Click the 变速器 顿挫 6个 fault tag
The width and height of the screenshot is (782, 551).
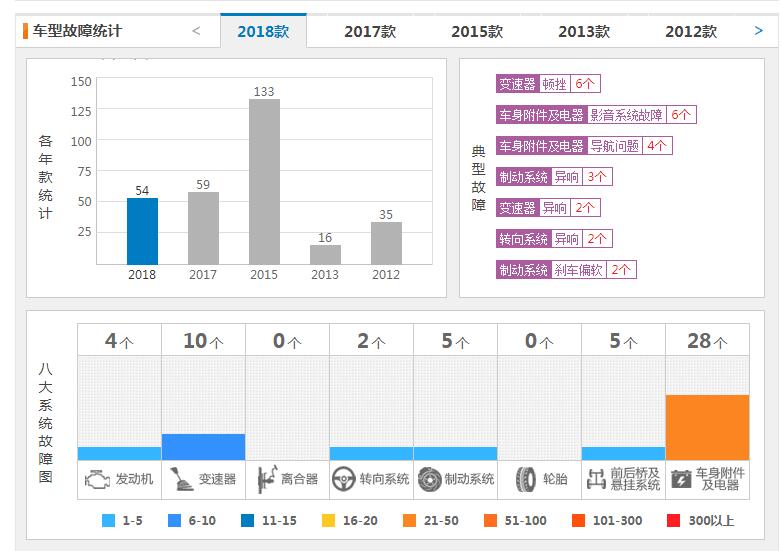point(548,84)
